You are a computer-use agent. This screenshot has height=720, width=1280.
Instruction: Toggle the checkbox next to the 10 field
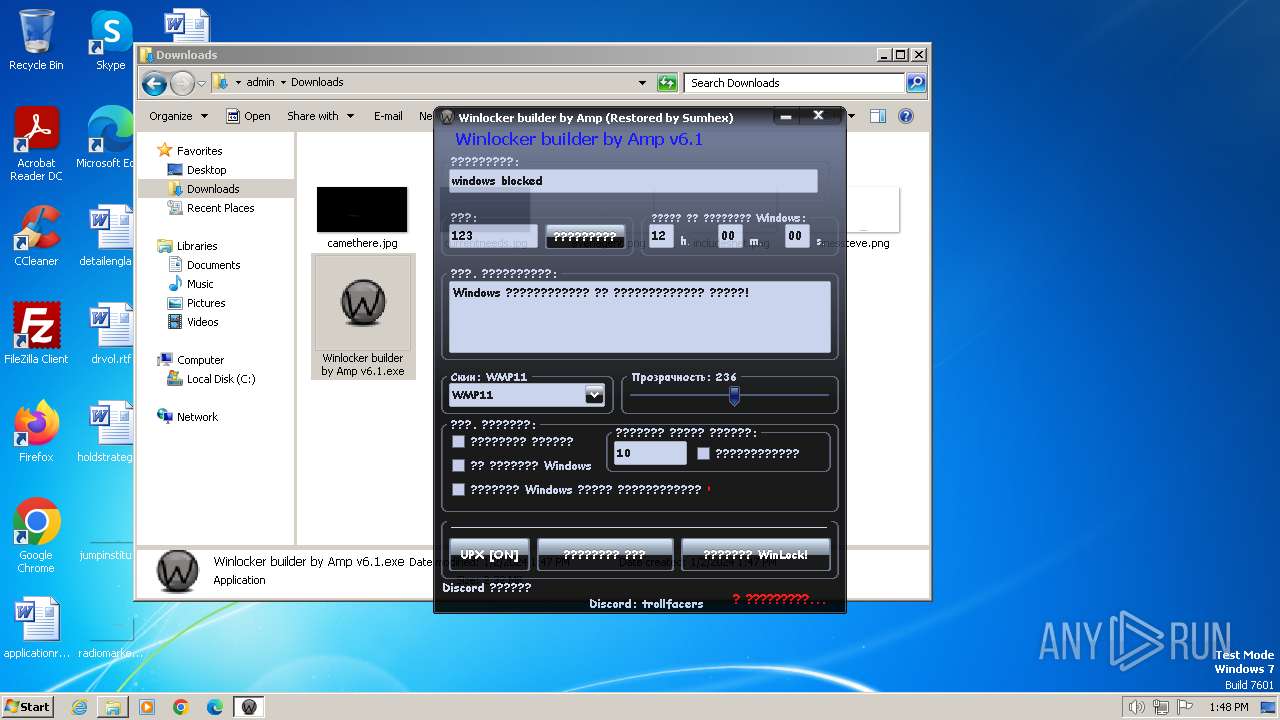tap(703, 453)
